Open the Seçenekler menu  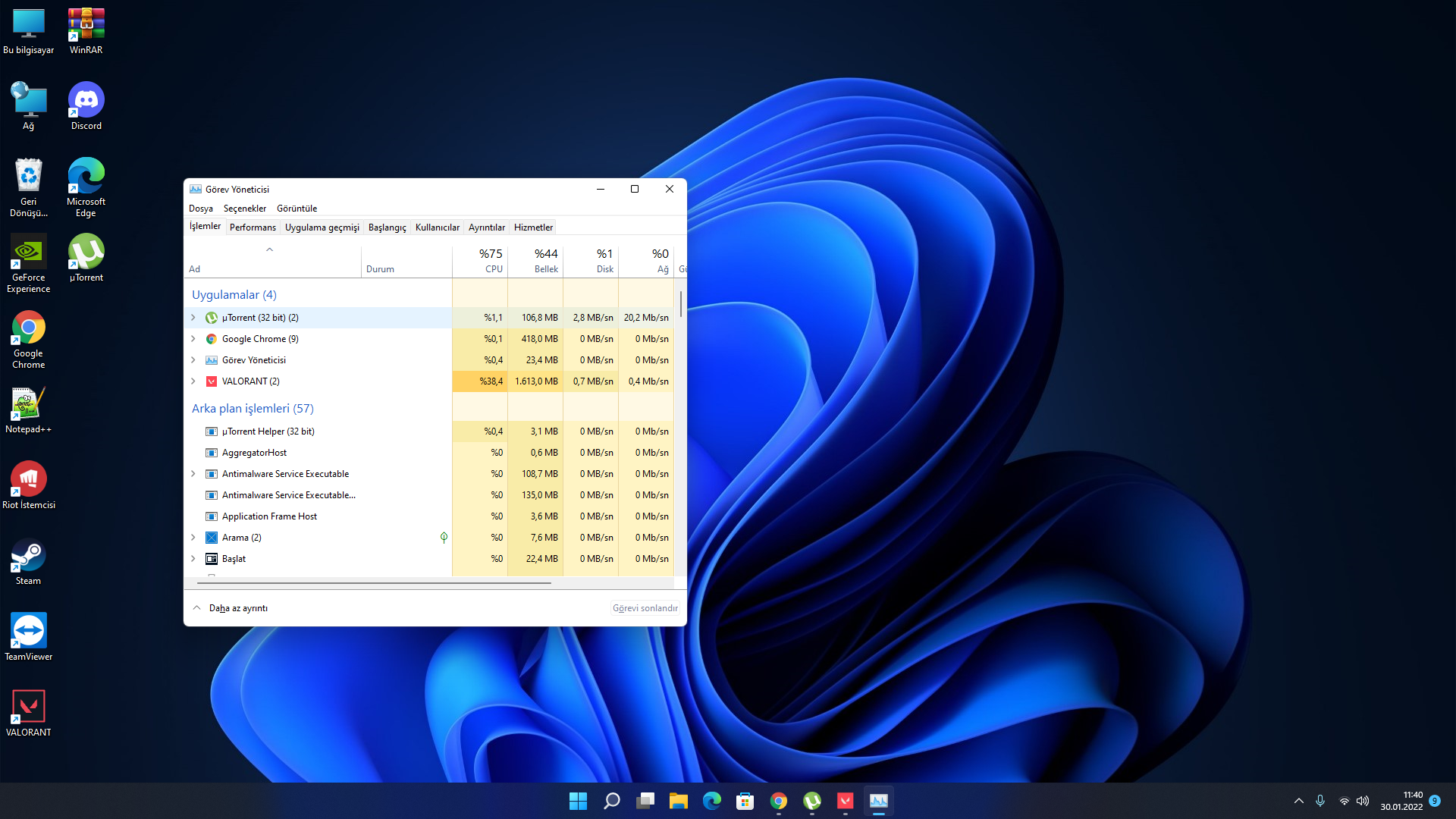coord(244,209)
